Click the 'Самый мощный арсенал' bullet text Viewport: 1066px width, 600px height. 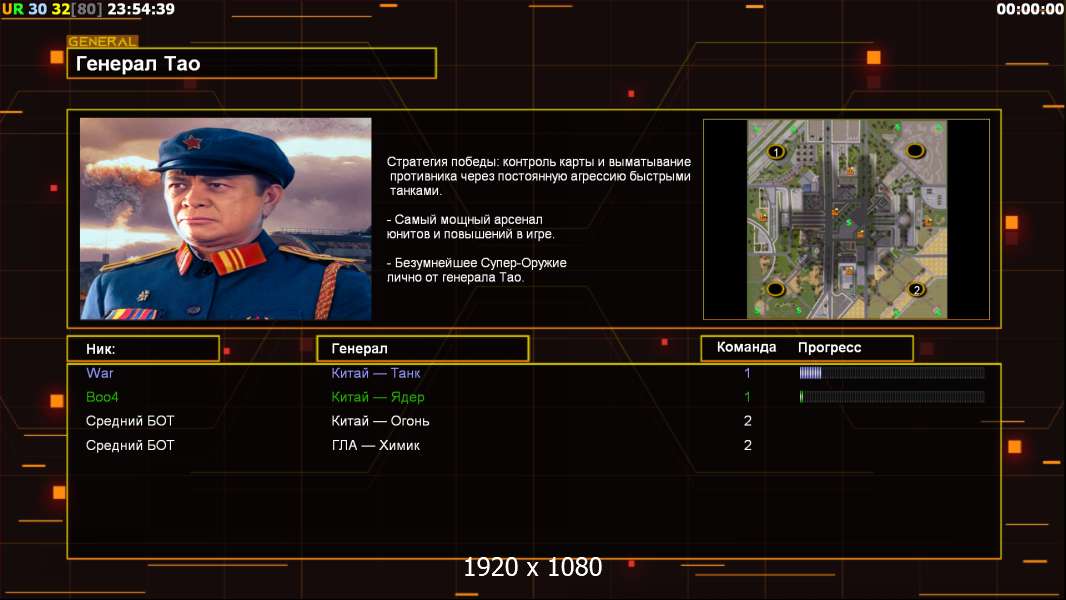(470, 227)
